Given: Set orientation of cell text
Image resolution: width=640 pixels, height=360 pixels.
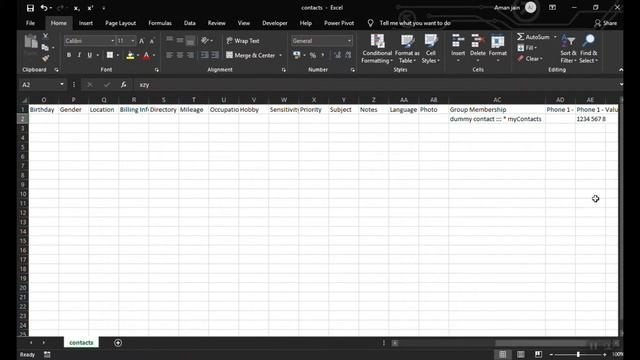Looking at the screenshot, I should coord(205,40).
